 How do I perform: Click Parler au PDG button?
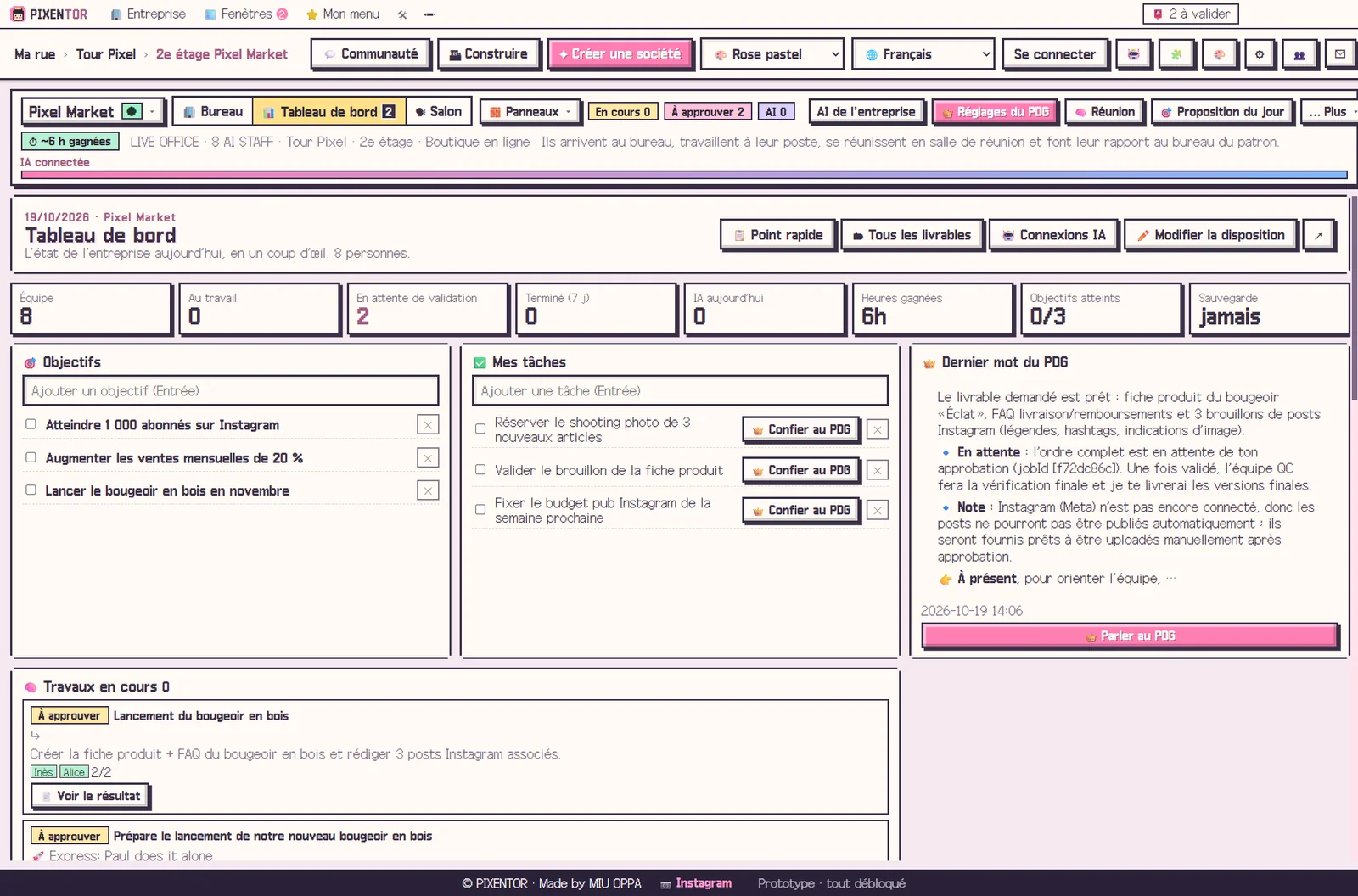coord(1130,636)
